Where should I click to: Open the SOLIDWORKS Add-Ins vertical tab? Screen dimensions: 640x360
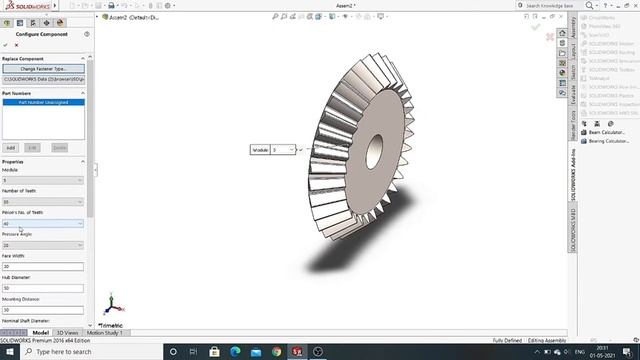pyautogui.click(x=573, y=174)
